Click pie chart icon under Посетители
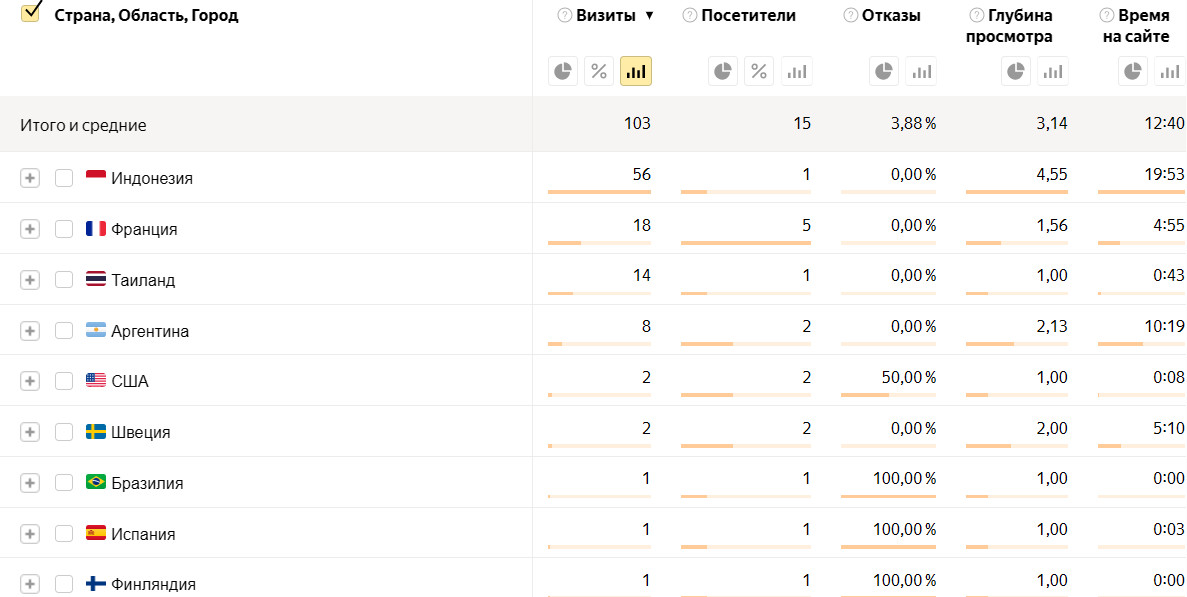Image resolution: width=1187 pixels, height=597 pixels. coord(723,71)
